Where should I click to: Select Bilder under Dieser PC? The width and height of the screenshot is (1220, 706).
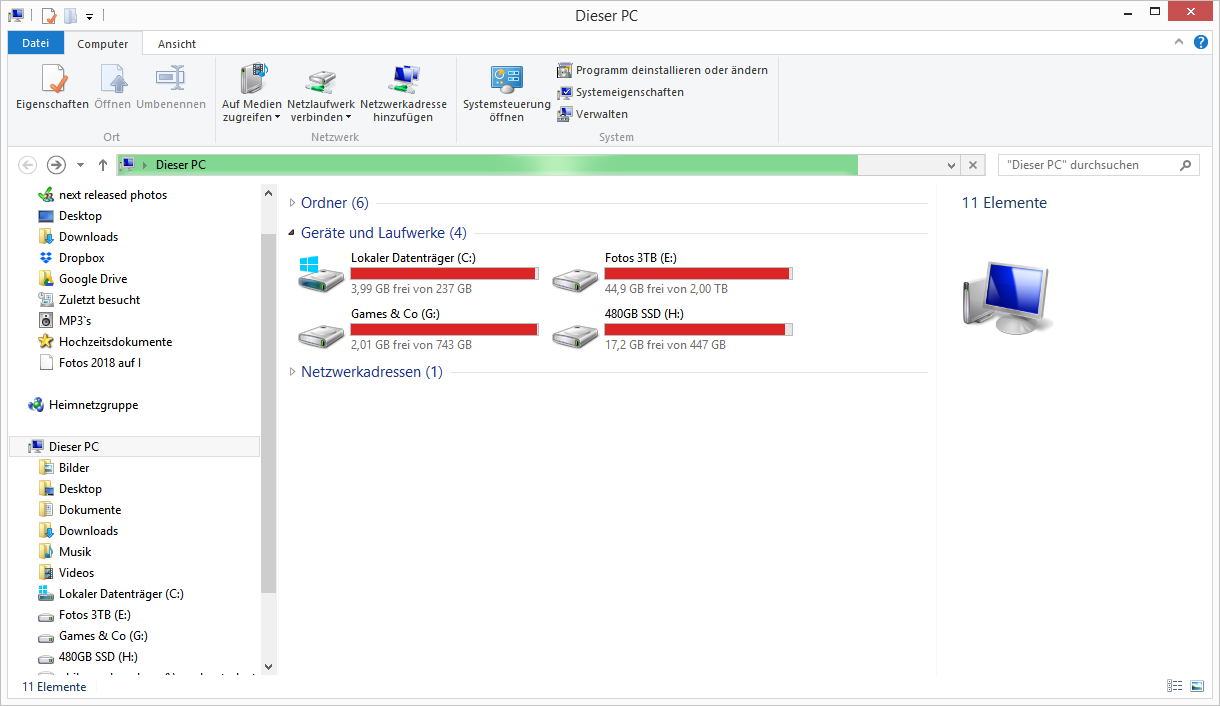coord(74,468)
